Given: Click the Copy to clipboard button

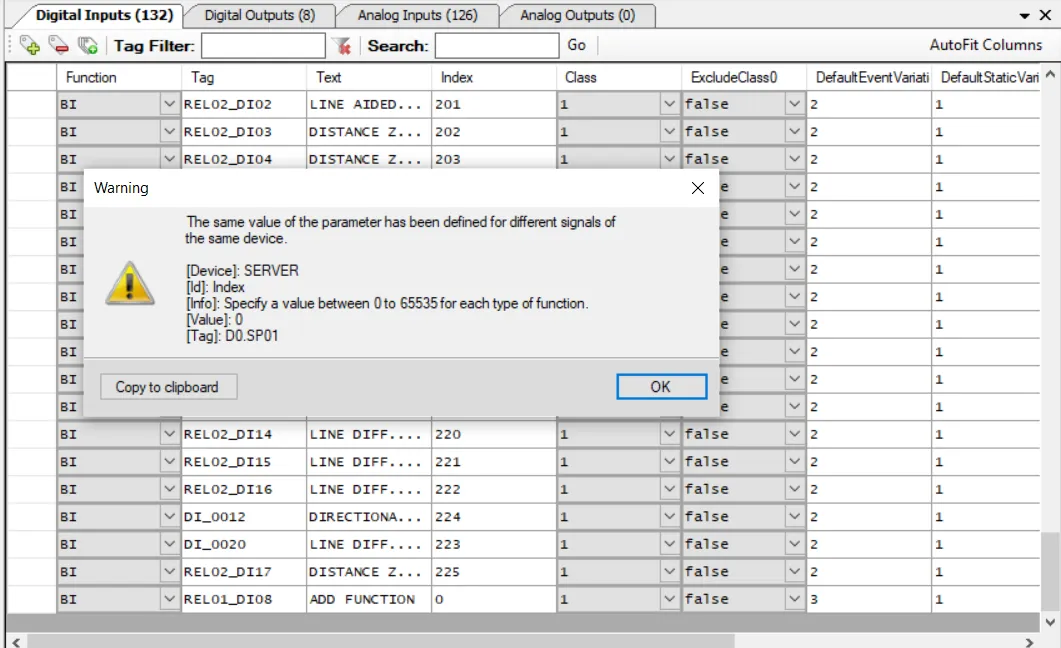Looking at the screenshot, I should pyautogui.click(x=168, y=387).
